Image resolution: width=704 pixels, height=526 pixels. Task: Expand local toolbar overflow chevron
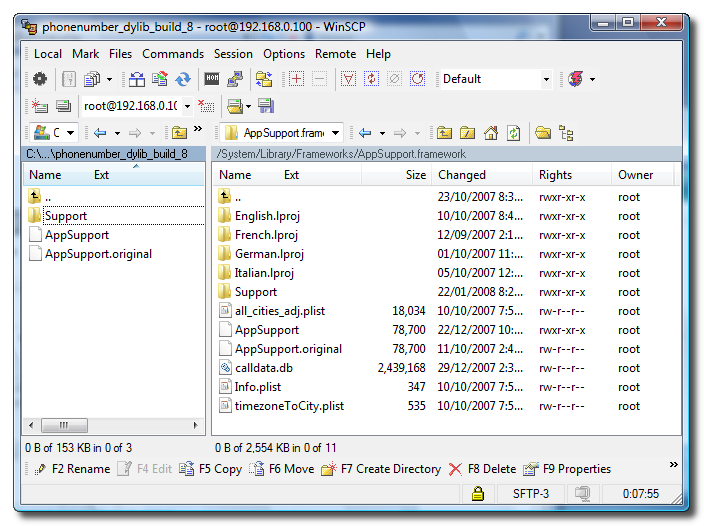[198, 129]
